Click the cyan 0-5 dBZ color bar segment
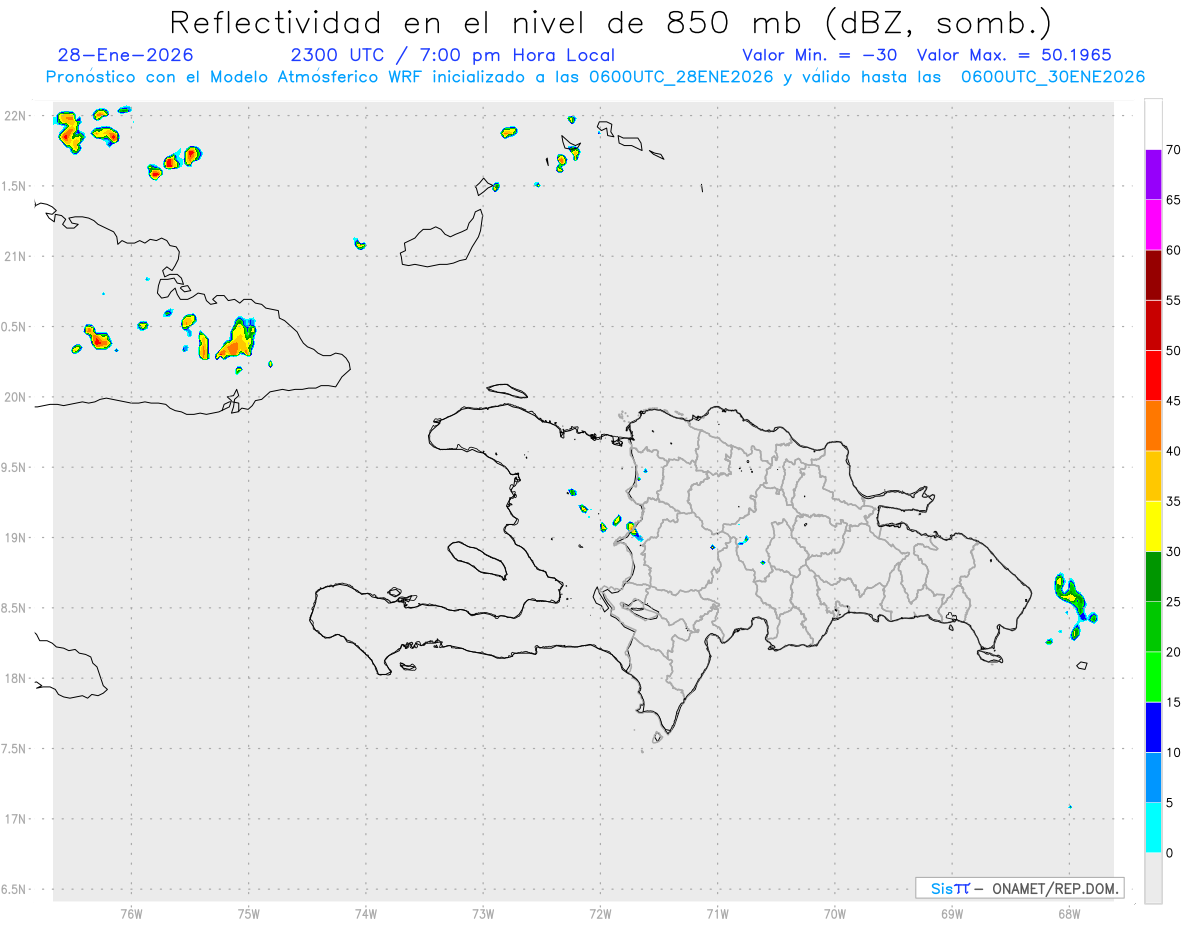Image resolution: width=1200 pixels, height=927 pixels. pos(1153,828)
